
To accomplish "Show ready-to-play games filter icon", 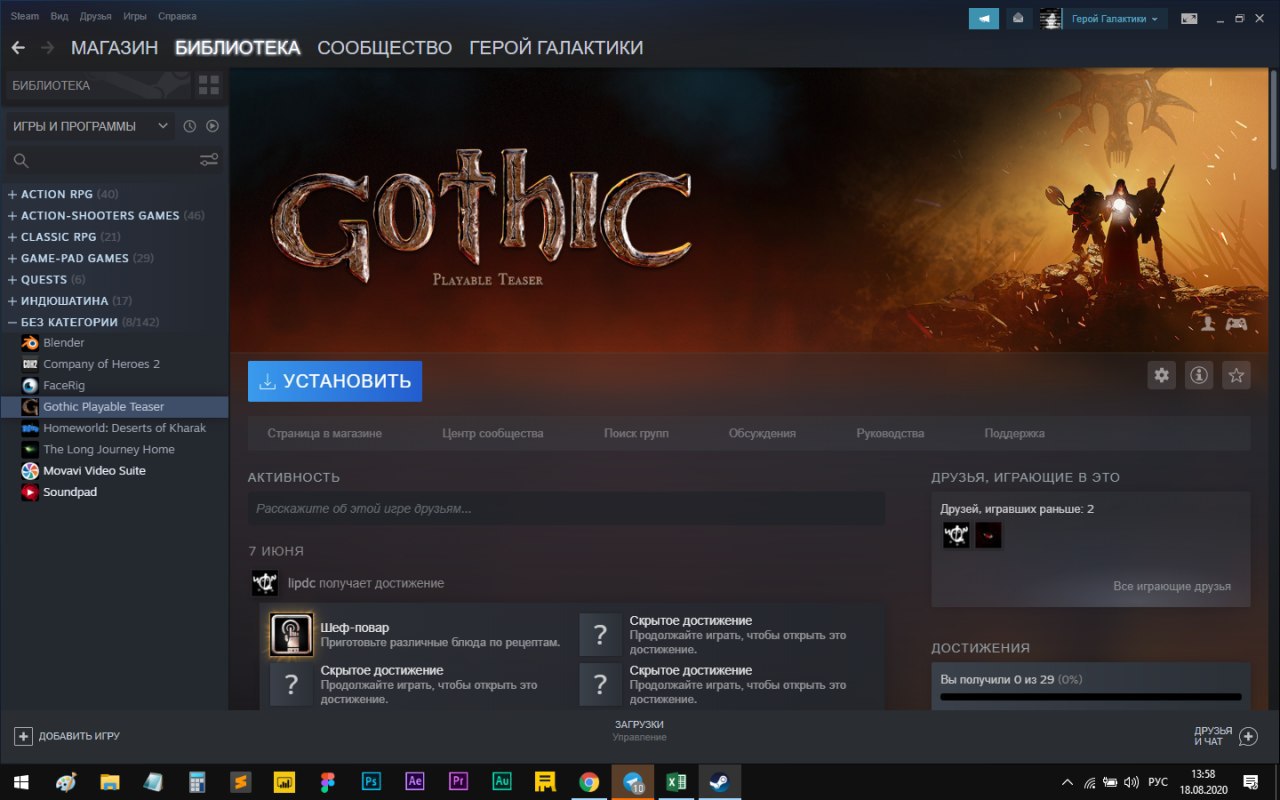I will (212, 126).
